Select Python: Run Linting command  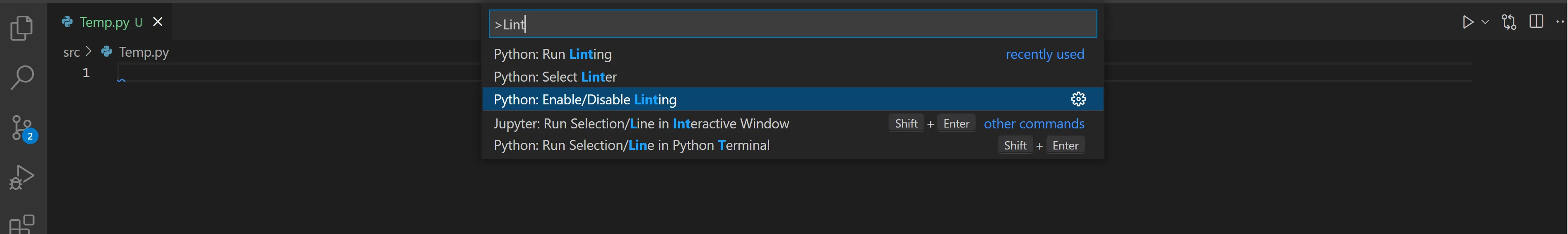[x=553, y=54]
